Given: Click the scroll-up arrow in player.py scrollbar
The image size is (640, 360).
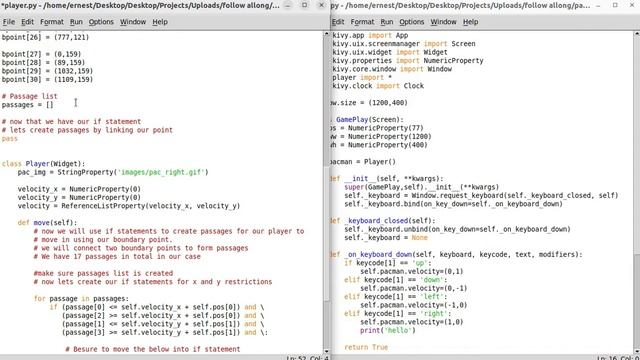Looking at the screenshot, I should click(327, 35).
